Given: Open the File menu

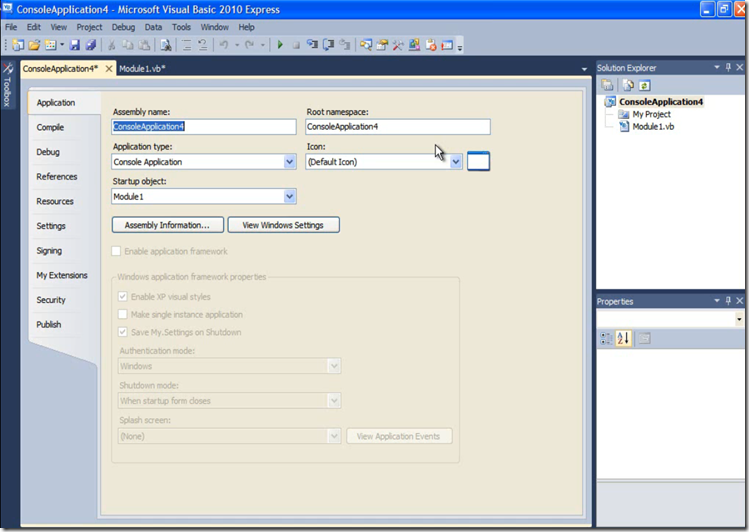Looking at the screenshot, I should [11, 27].
